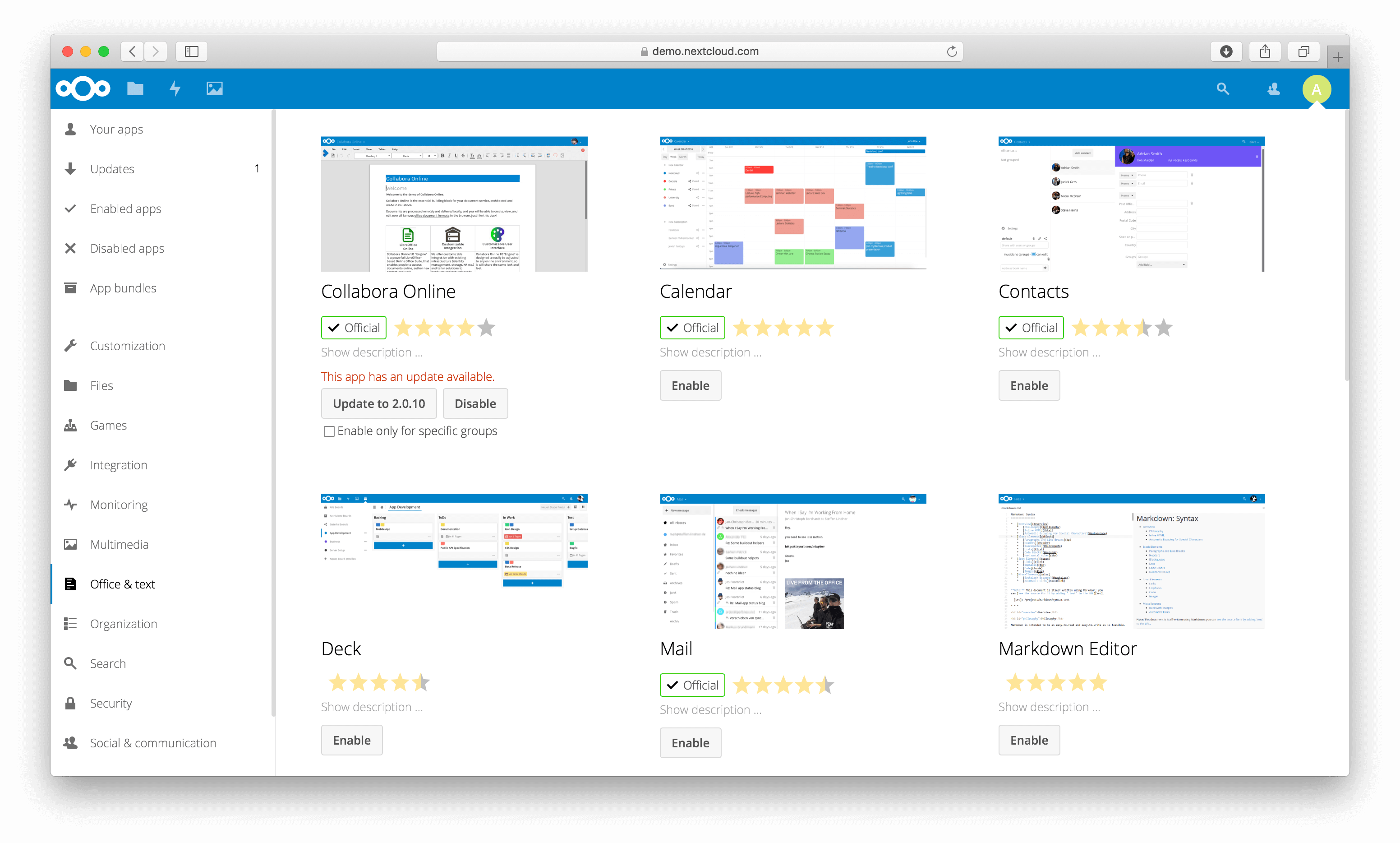Open the Files app folder icon

135,88
